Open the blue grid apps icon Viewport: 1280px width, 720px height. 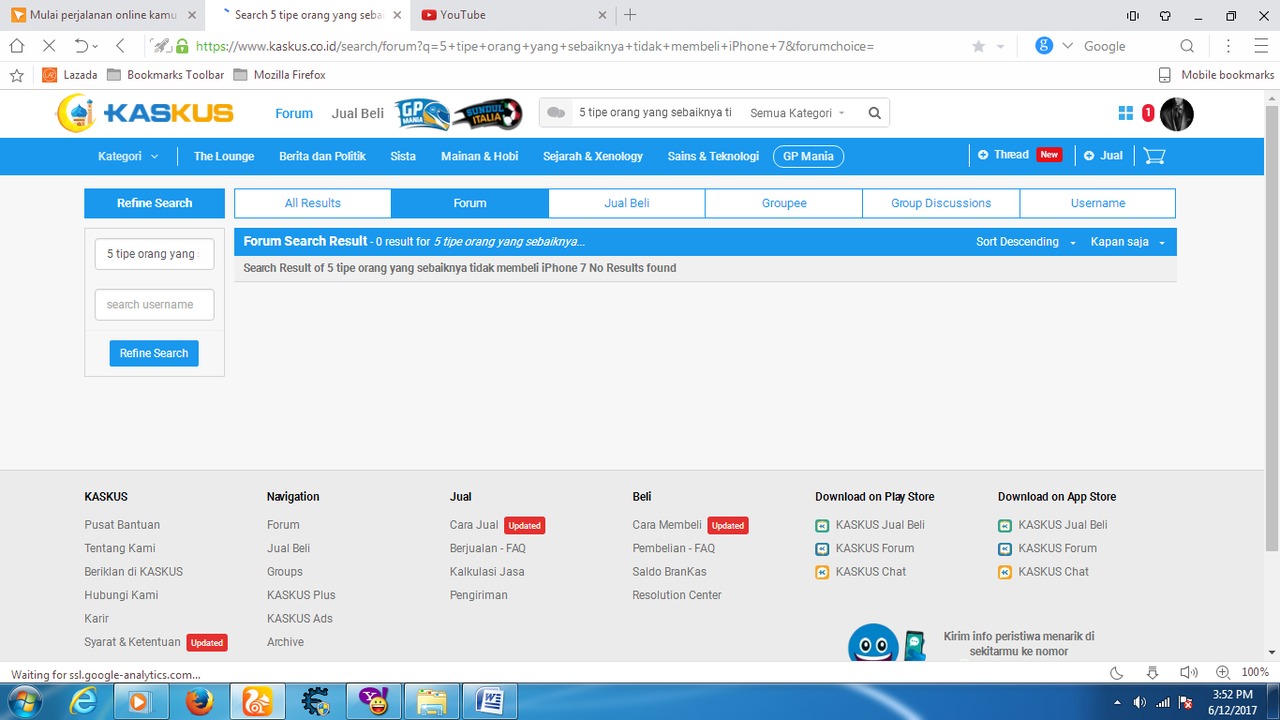click(1126, 113)
